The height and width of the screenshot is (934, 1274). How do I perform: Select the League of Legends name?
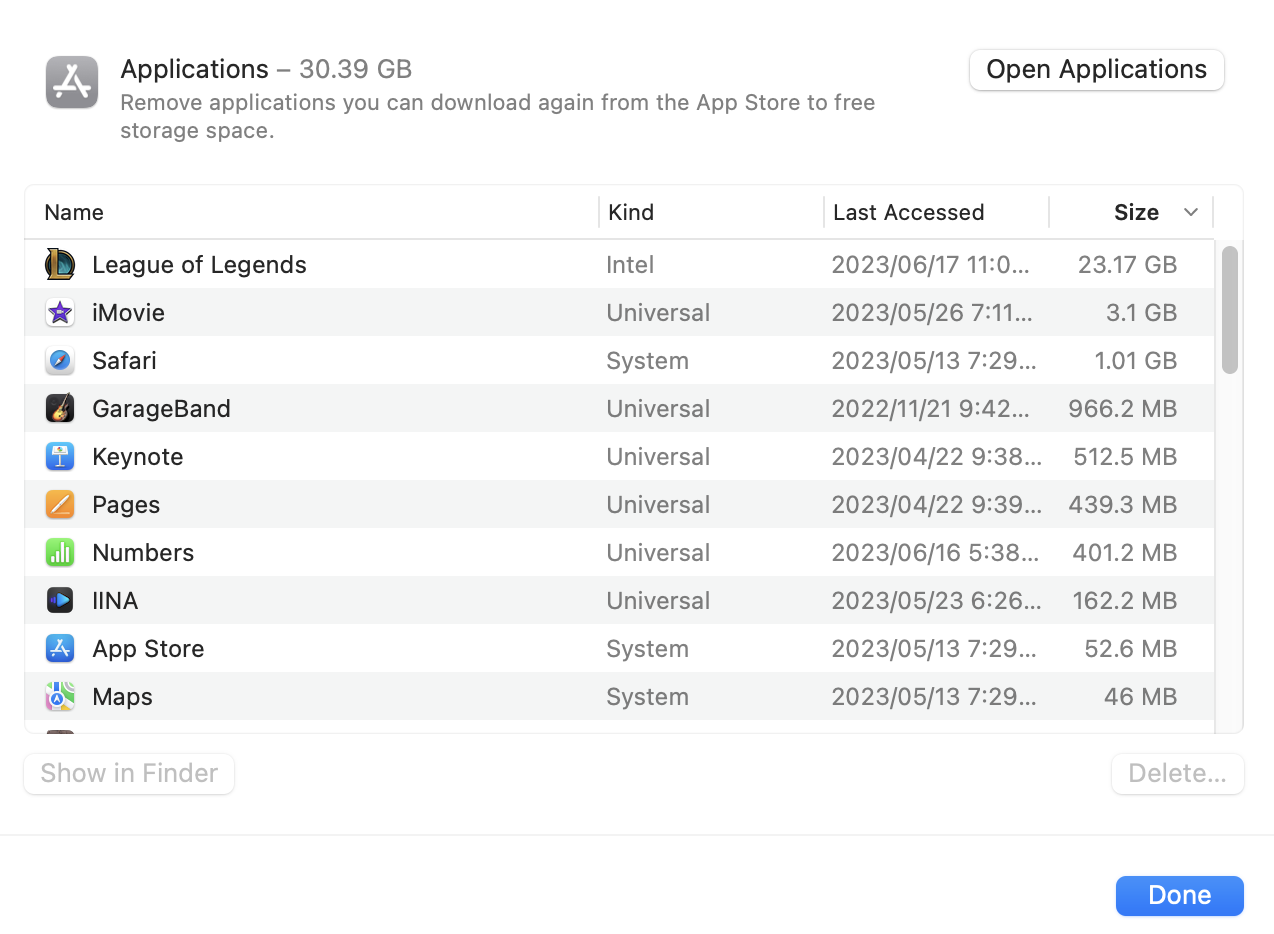[x=199, y=265]
